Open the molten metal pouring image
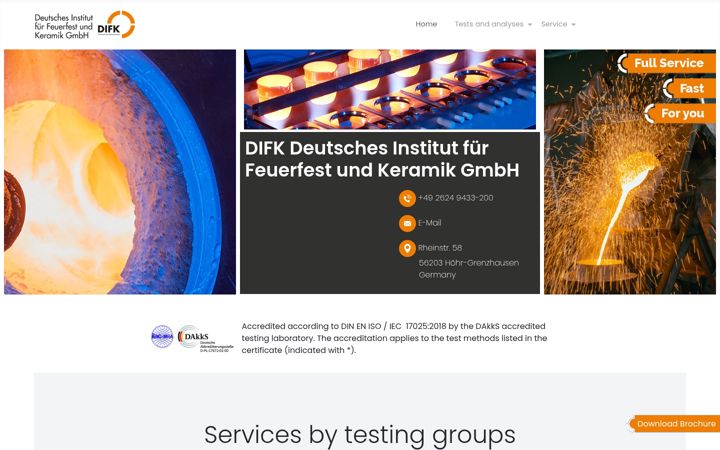Image resolution: width=720 pixels, height=450 pixels. pos(630,172)
